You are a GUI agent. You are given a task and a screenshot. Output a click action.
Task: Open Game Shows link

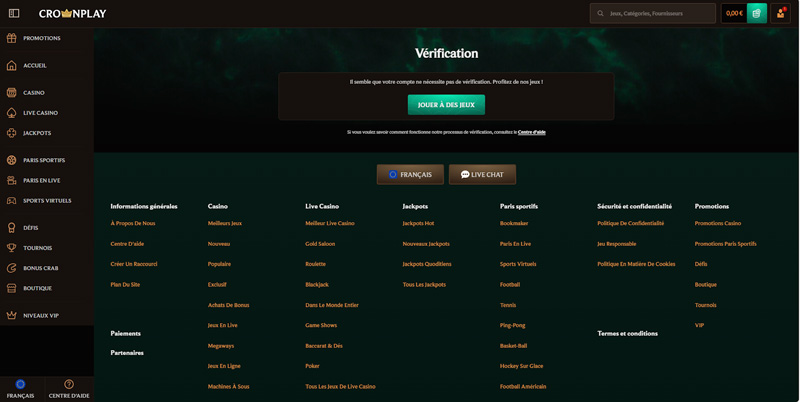coord(321,325)
